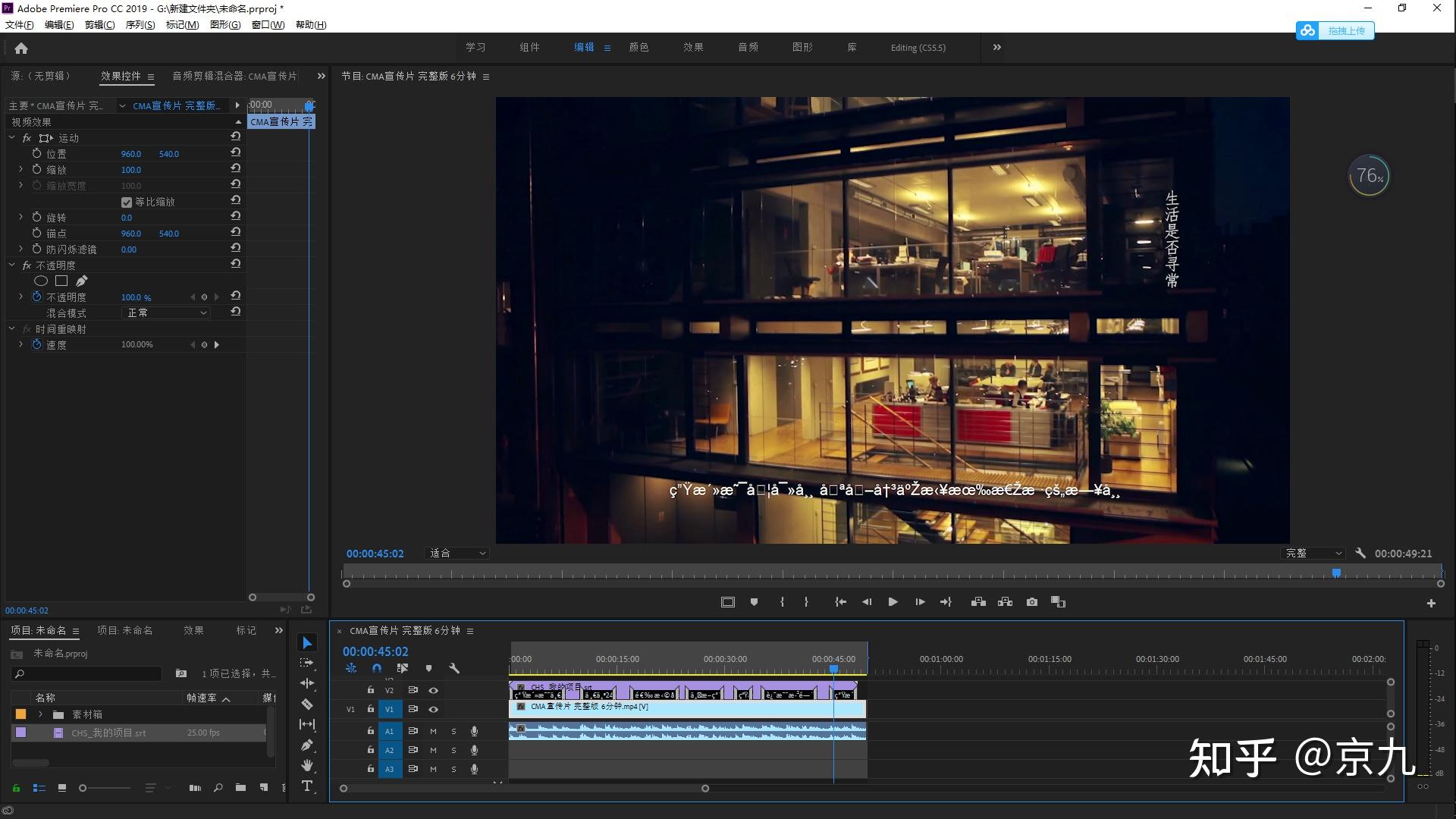Switch to the 颜色 workspace tab
This screenshot has width=1456, height=819.
click(639, 47)
